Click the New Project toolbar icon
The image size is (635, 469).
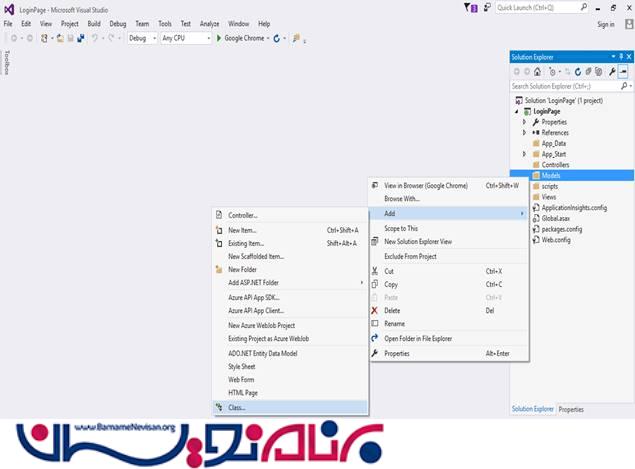click(44, 38)
